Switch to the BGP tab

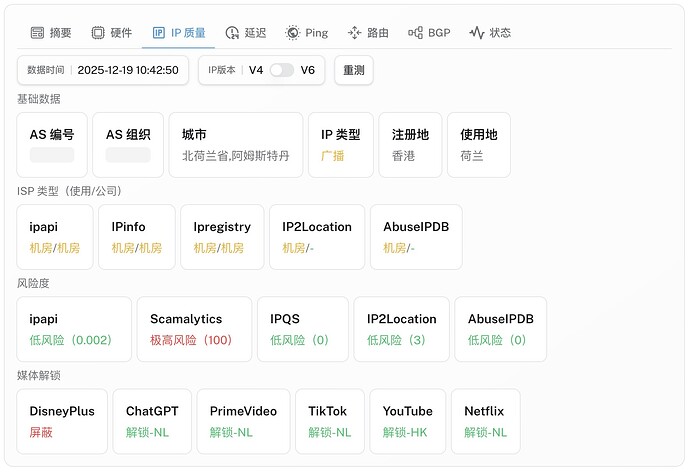pyautogui.click(x=429, y=33)
